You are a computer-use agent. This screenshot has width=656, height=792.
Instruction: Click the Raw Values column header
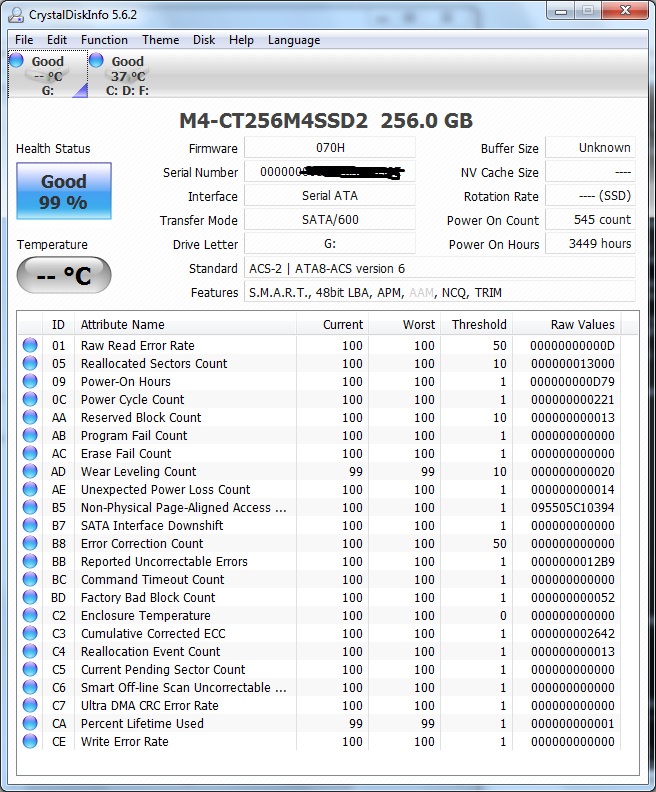tap(568, 324)
